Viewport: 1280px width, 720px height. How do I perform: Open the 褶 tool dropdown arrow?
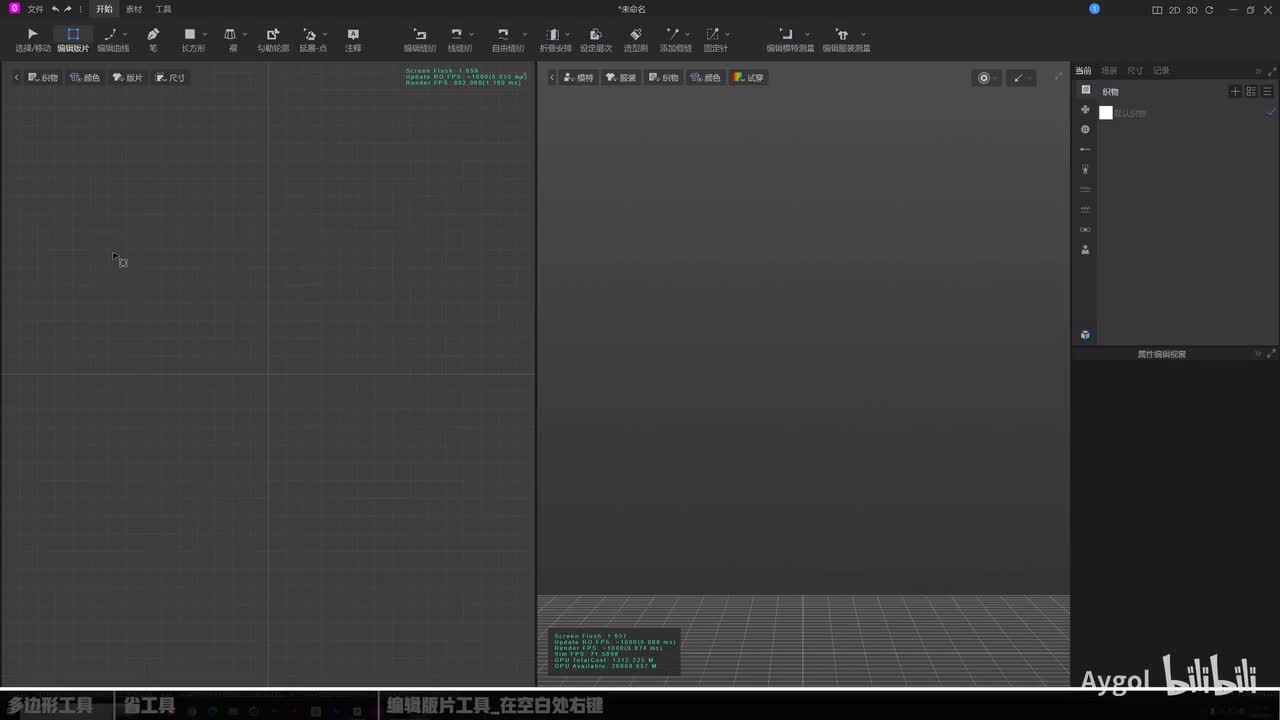point(245,34)
